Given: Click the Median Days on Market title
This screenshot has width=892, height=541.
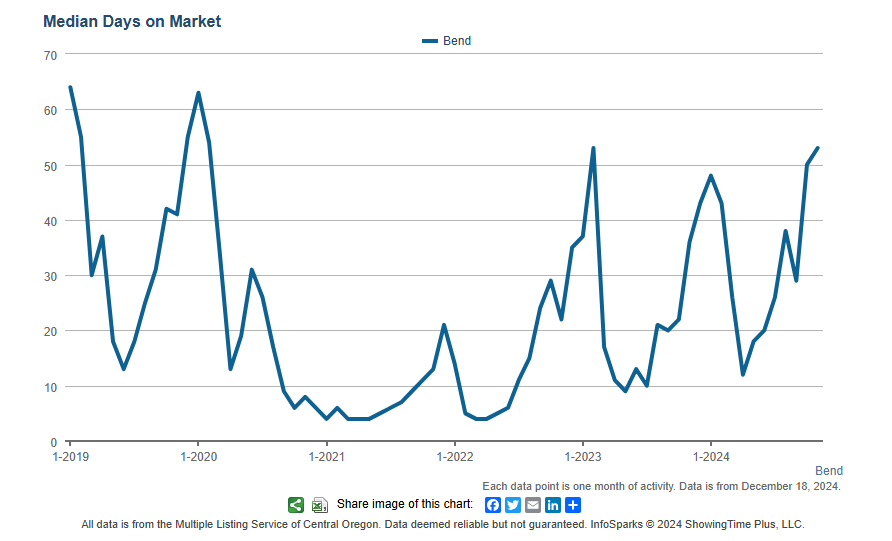Looking at the screenshot, I should (132, 21).
